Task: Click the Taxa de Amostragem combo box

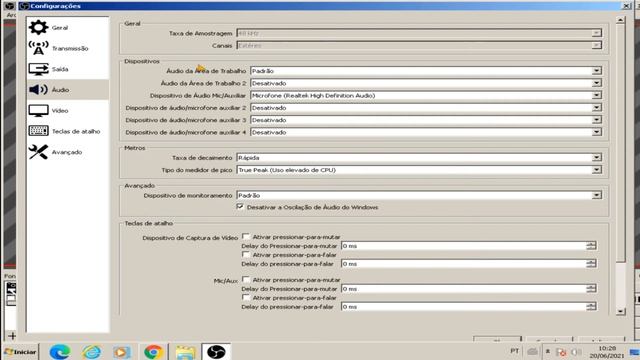Action: [419, 33]
